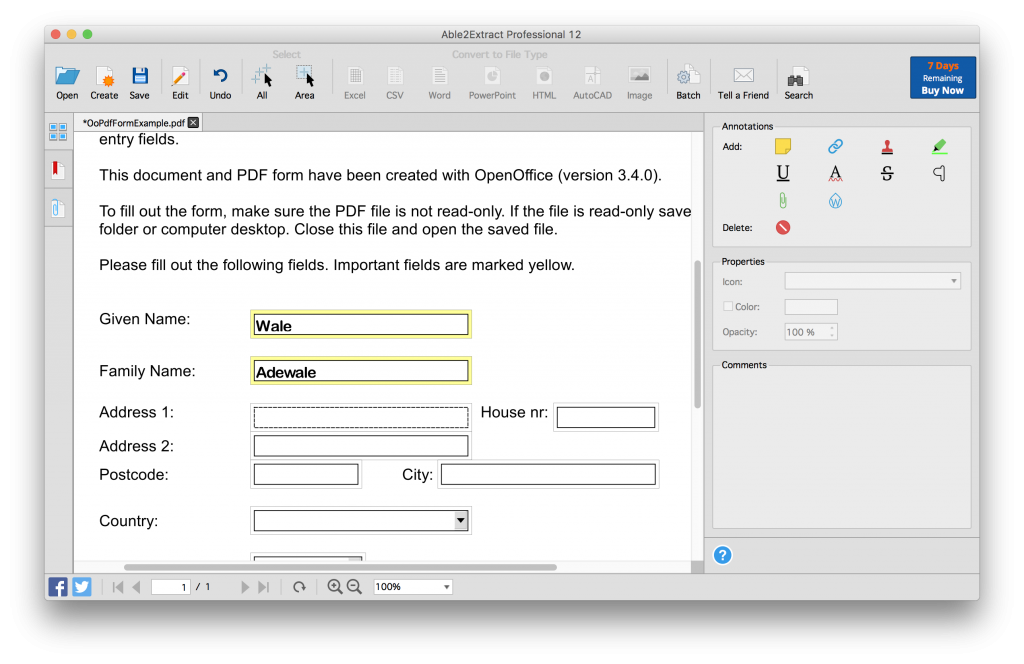Enable the Color property checkbox
Viewport: 1024px width, 664px height.
tap(726, 307)
